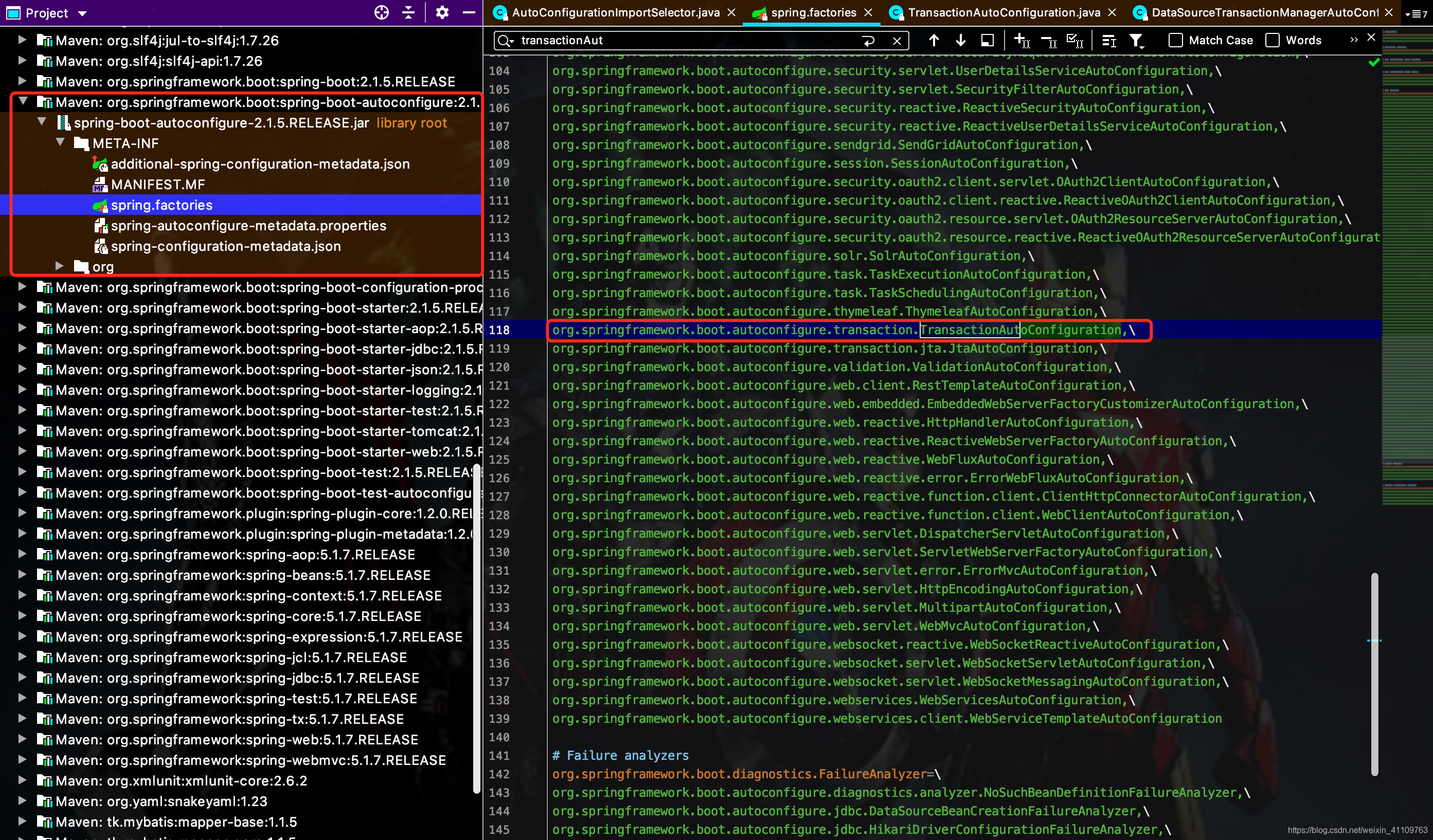
Task: Click RestTemplateAutoConfiguration on line 121
Action: 1017,386
